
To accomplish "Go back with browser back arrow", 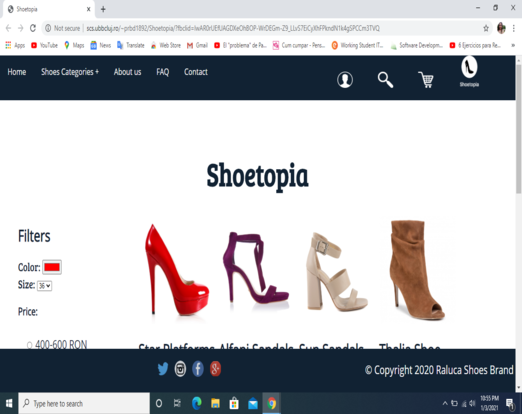I will pyautogui.click(x=8, y=28).
